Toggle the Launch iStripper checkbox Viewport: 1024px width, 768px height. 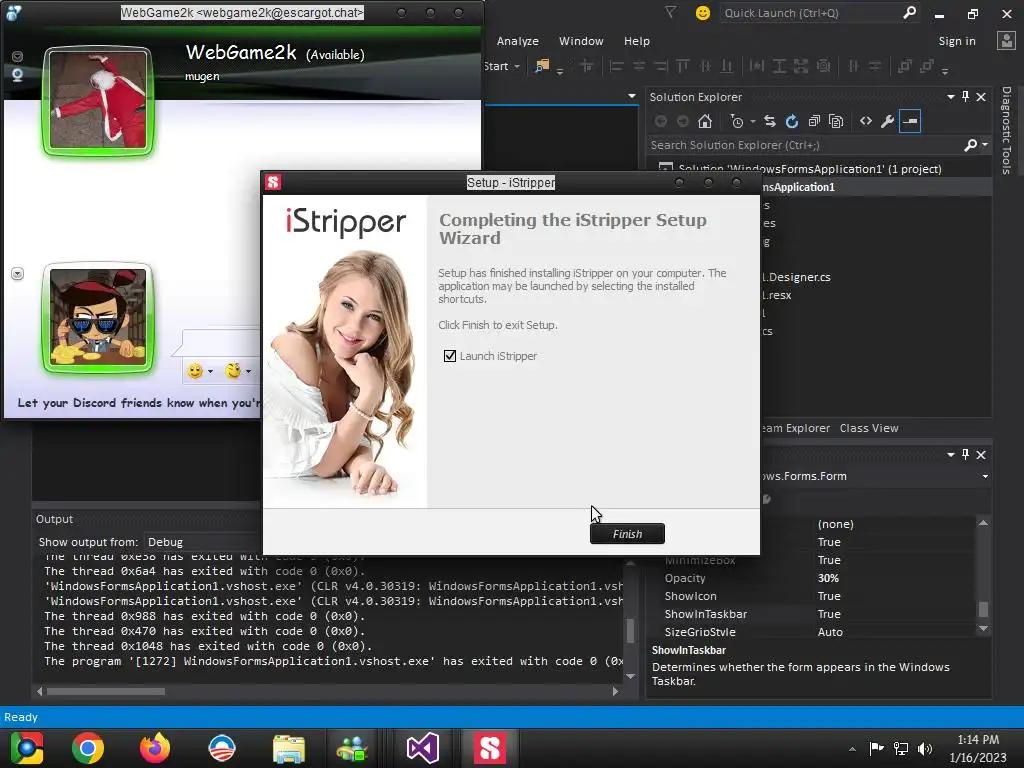coord(450,356)
